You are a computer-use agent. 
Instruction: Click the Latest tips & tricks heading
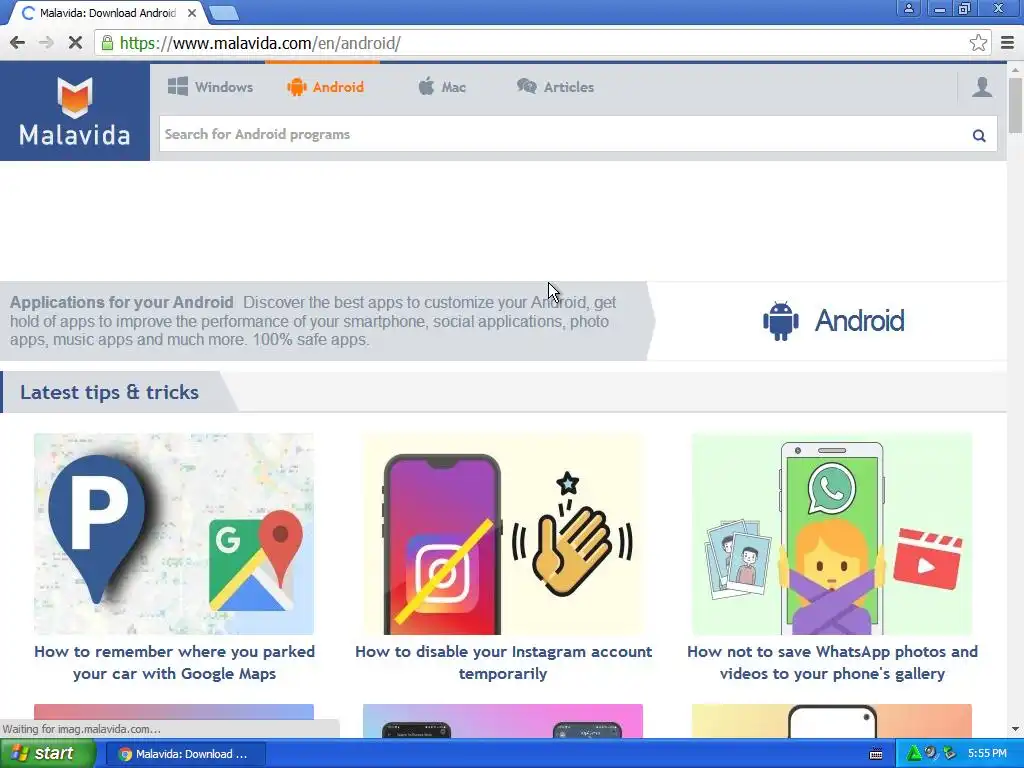(109, 392)
